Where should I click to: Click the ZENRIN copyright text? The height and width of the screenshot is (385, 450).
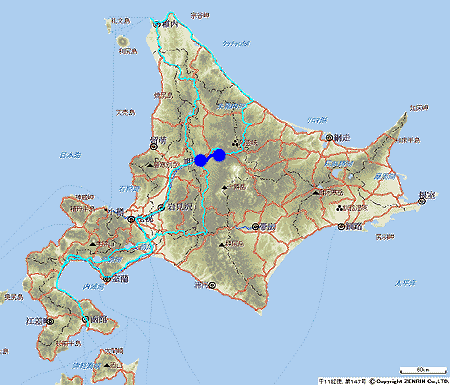[409, 381]
